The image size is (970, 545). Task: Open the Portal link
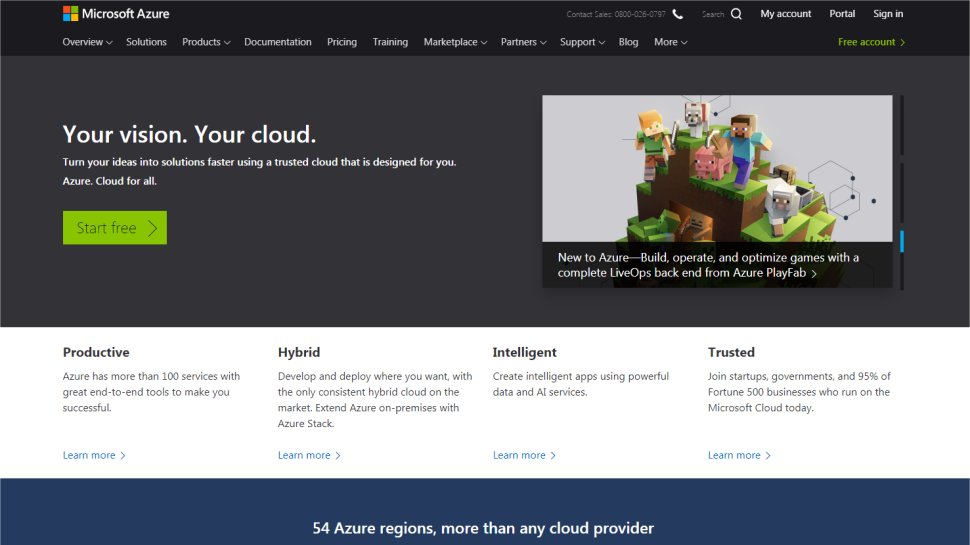[842, 14]
